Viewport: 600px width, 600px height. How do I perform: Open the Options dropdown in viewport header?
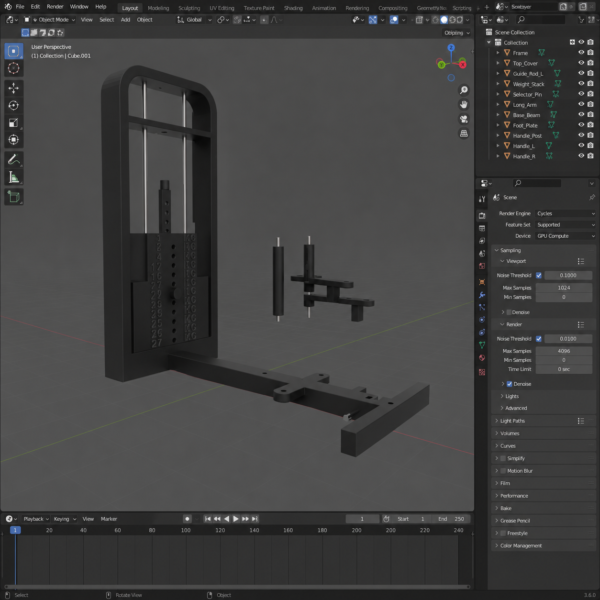click(457, 33)
